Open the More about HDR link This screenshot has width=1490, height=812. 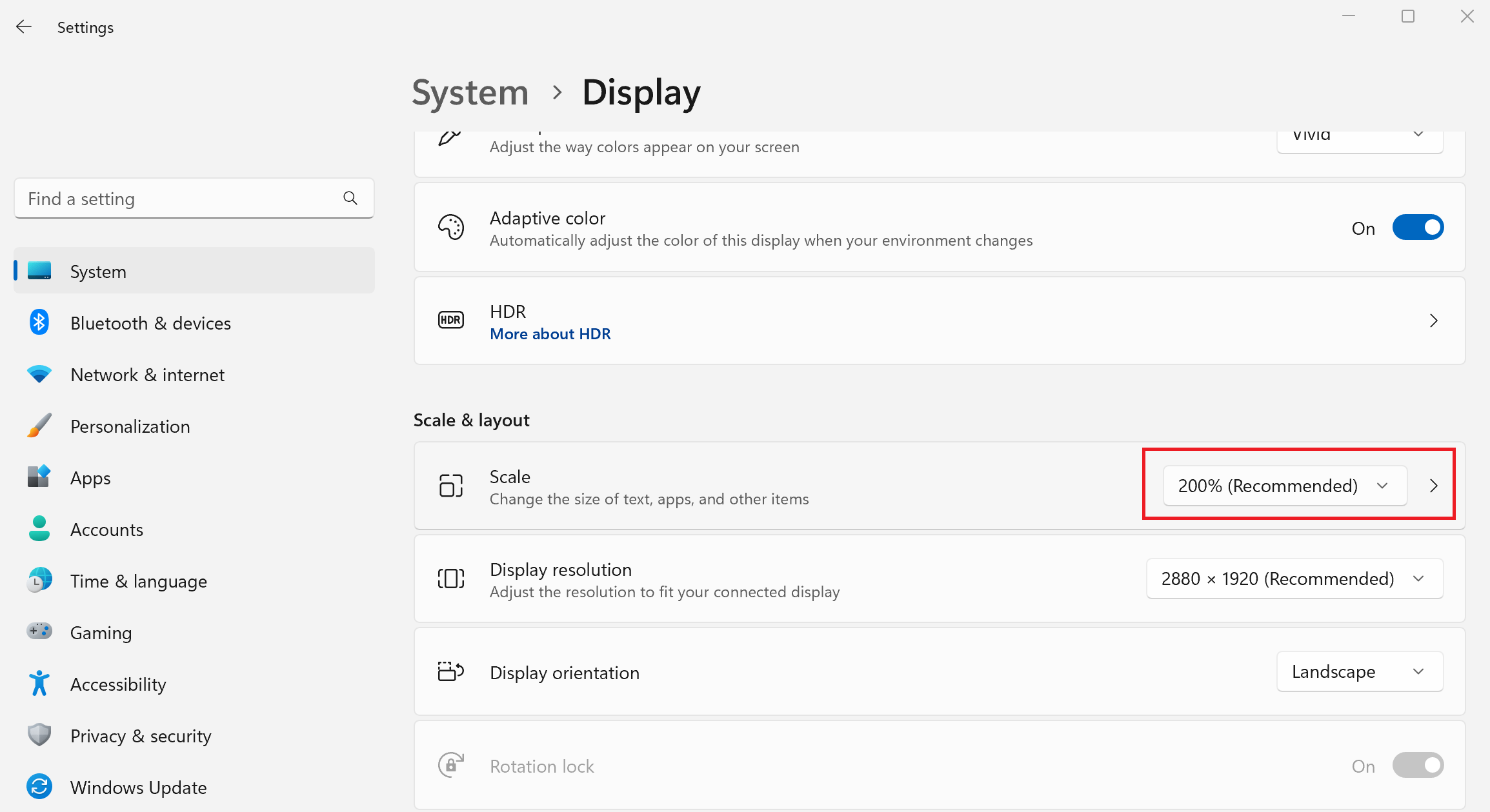550,334
